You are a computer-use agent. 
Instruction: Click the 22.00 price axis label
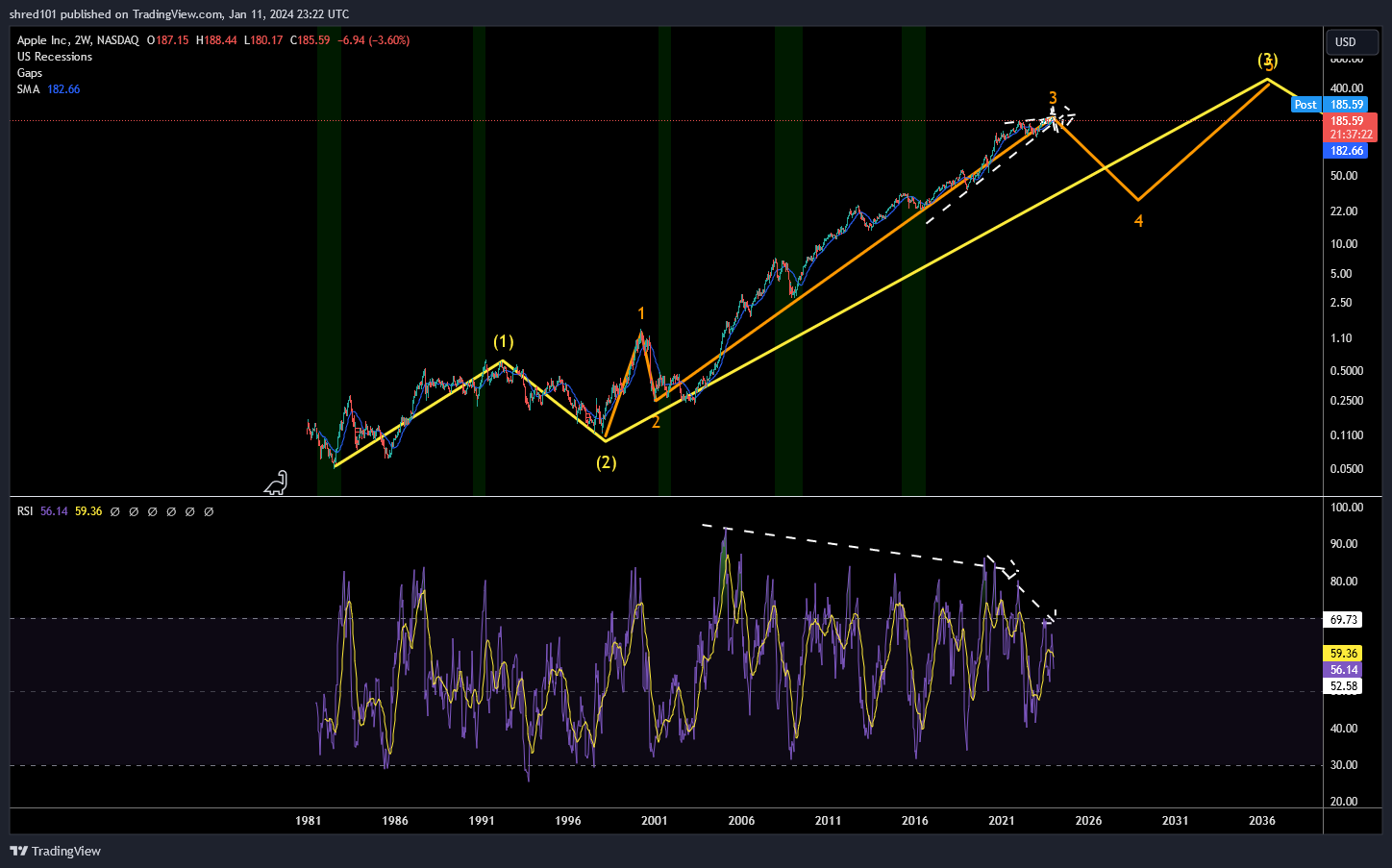pyautogui.click(x=1344, y=211)
